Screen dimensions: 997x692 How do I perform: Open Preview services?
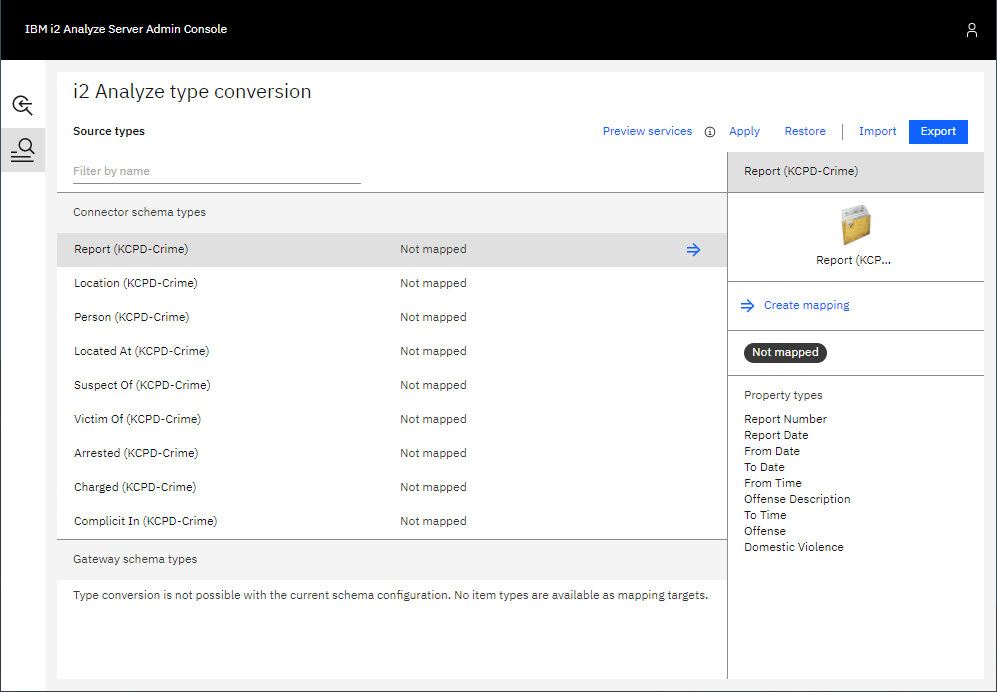647,132
